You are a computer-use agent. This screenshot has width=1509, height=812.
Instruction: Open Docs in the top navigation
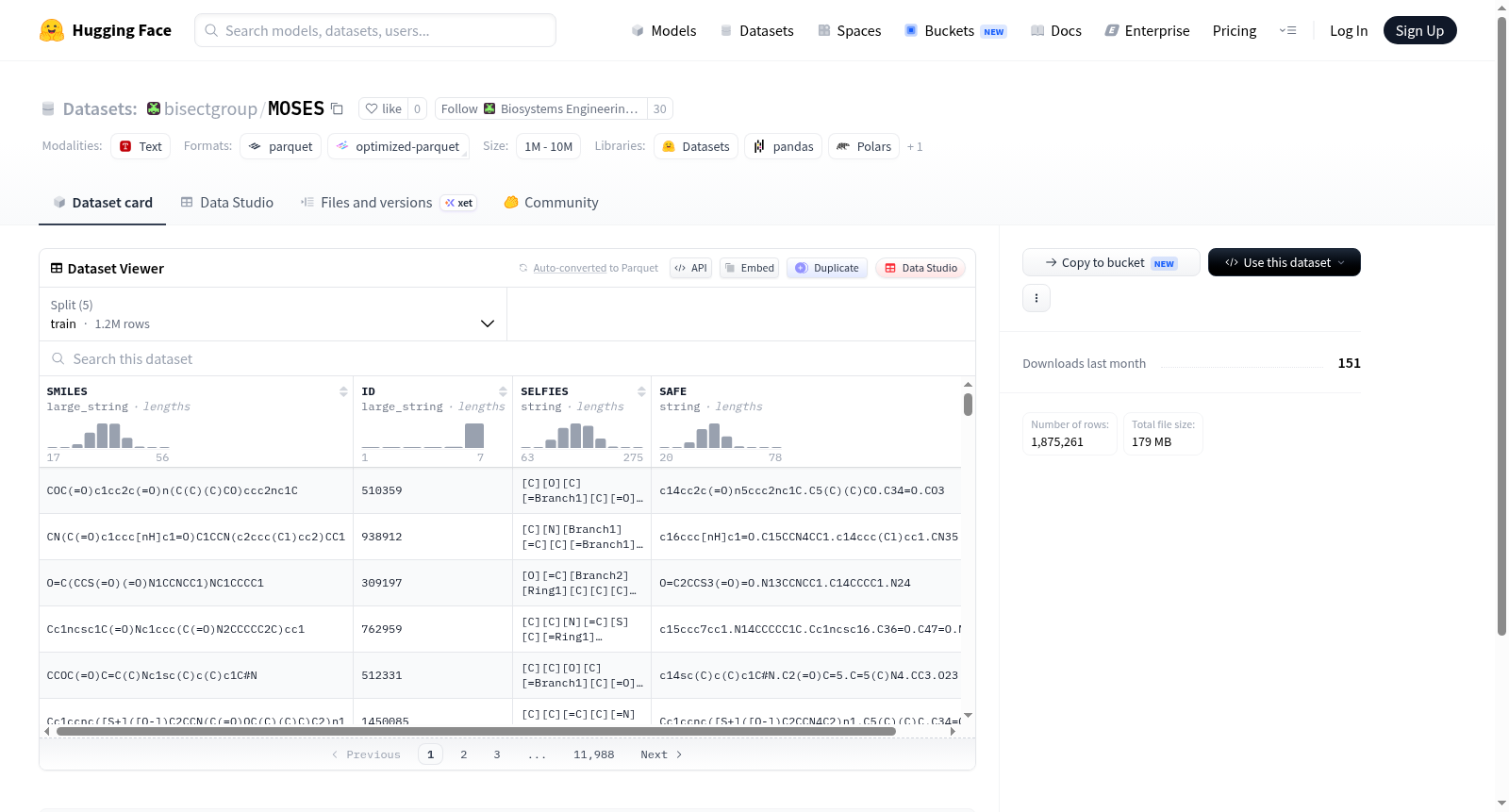(x=1055, y=30)
